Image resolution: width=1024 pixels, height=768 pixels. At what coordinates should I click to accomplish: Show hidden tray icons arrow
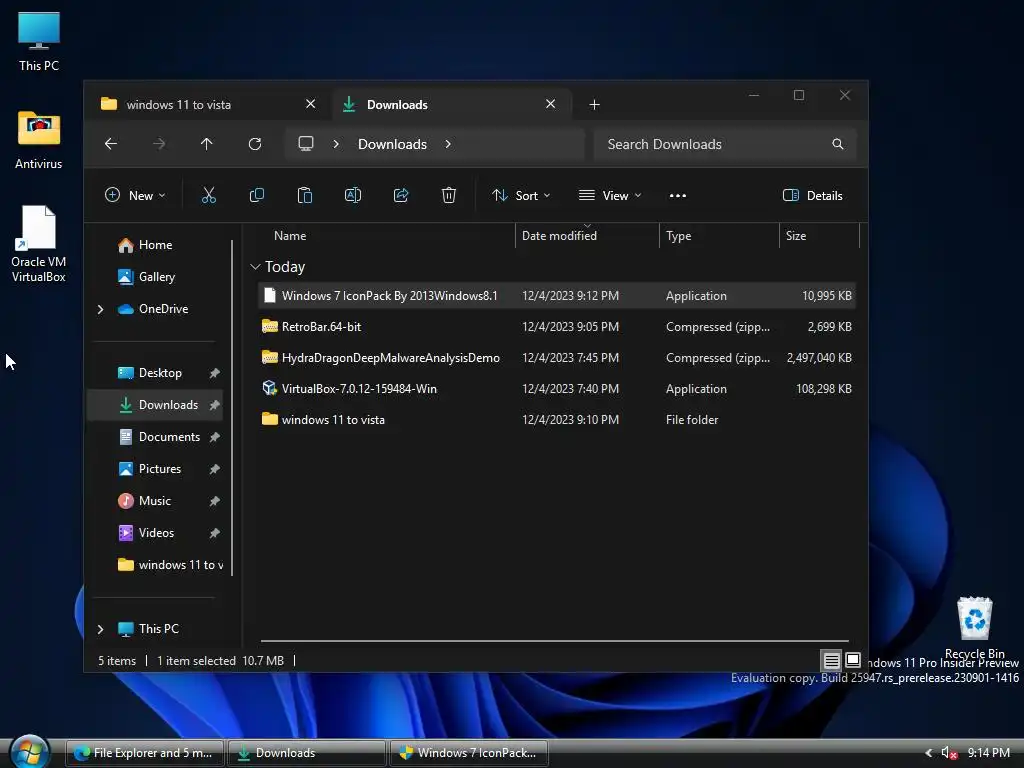pyautogui.click(x=928, y=753)
